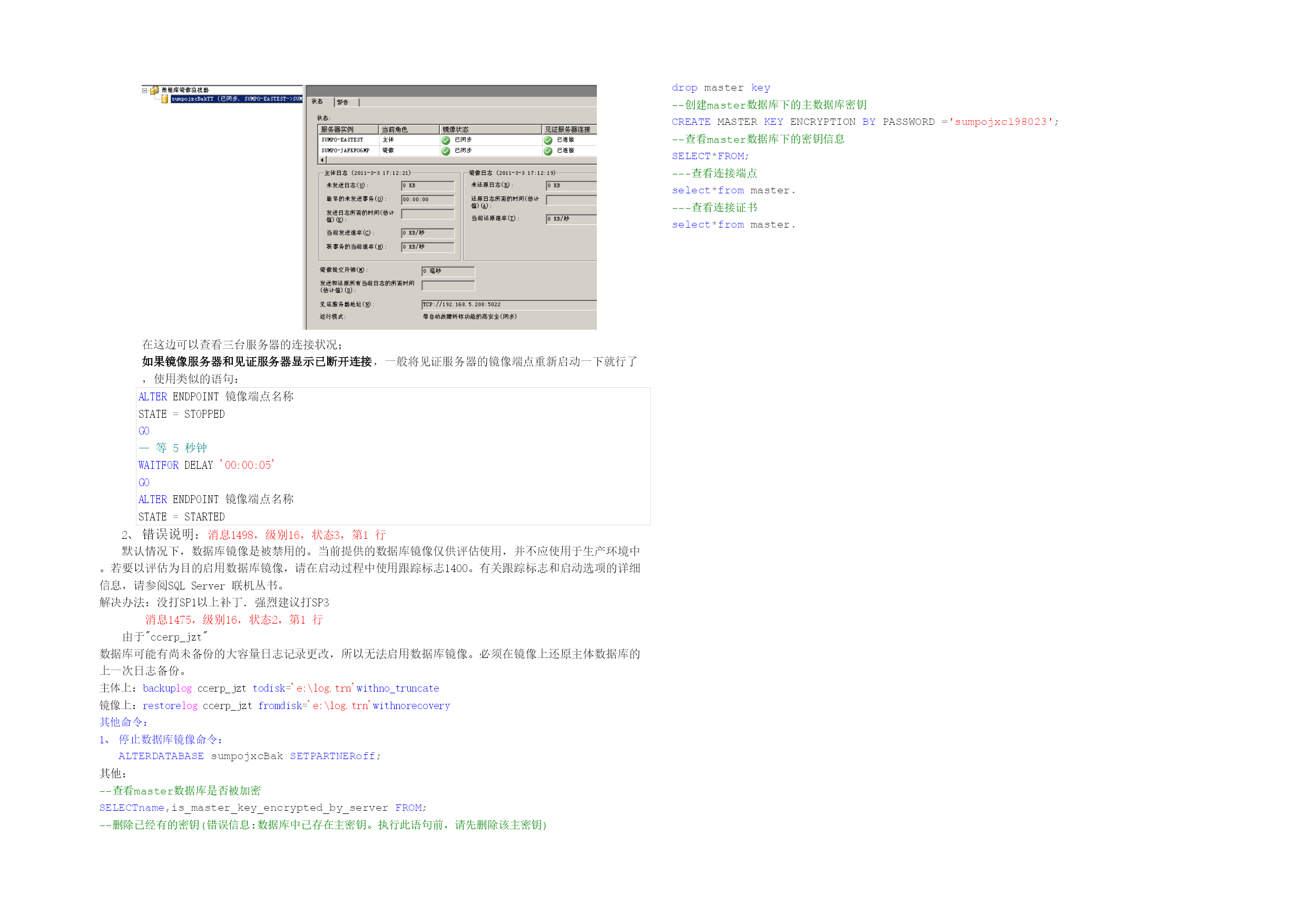Click the field for 发送和还原所有当前日志的所需时间

448,286
